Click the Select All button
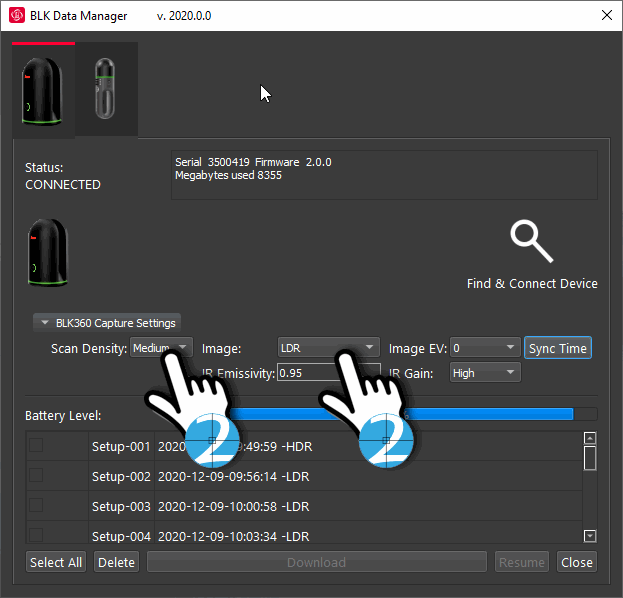The width and height of the screenshot is (623, 598). click(56, 562)
